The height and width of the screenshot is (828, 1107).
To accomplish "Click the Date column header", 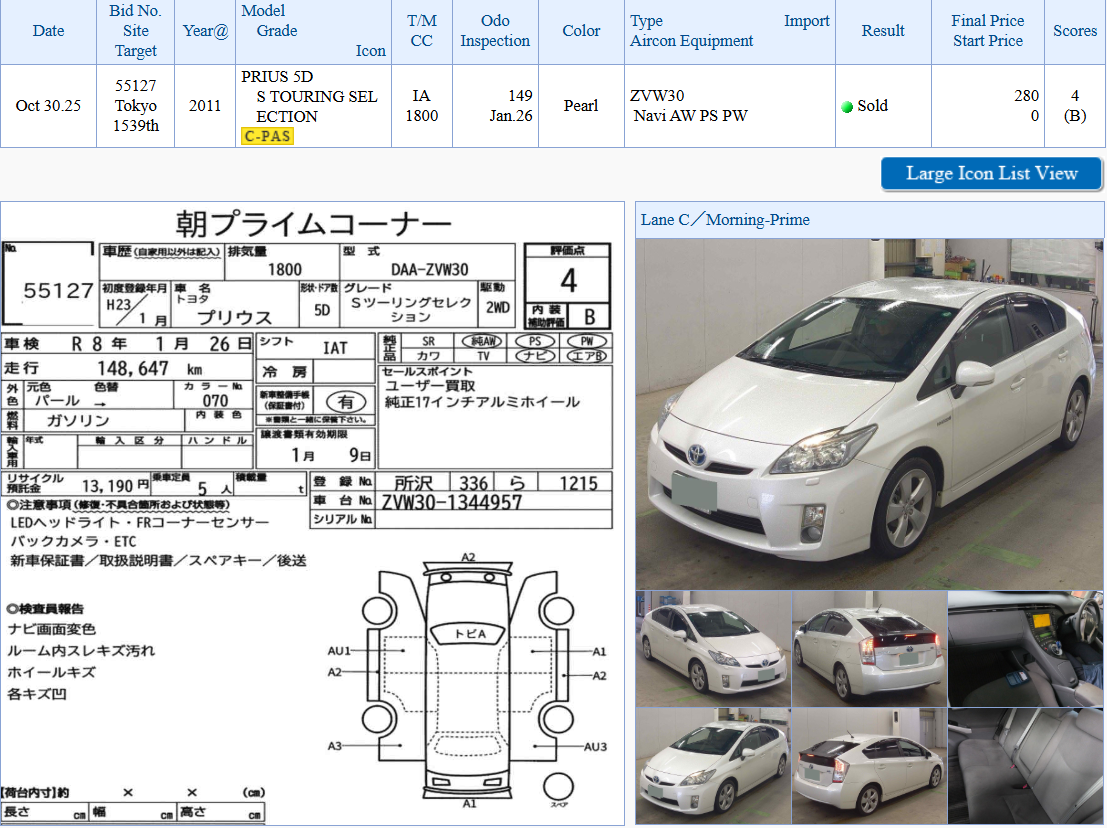I will (48, 31).
